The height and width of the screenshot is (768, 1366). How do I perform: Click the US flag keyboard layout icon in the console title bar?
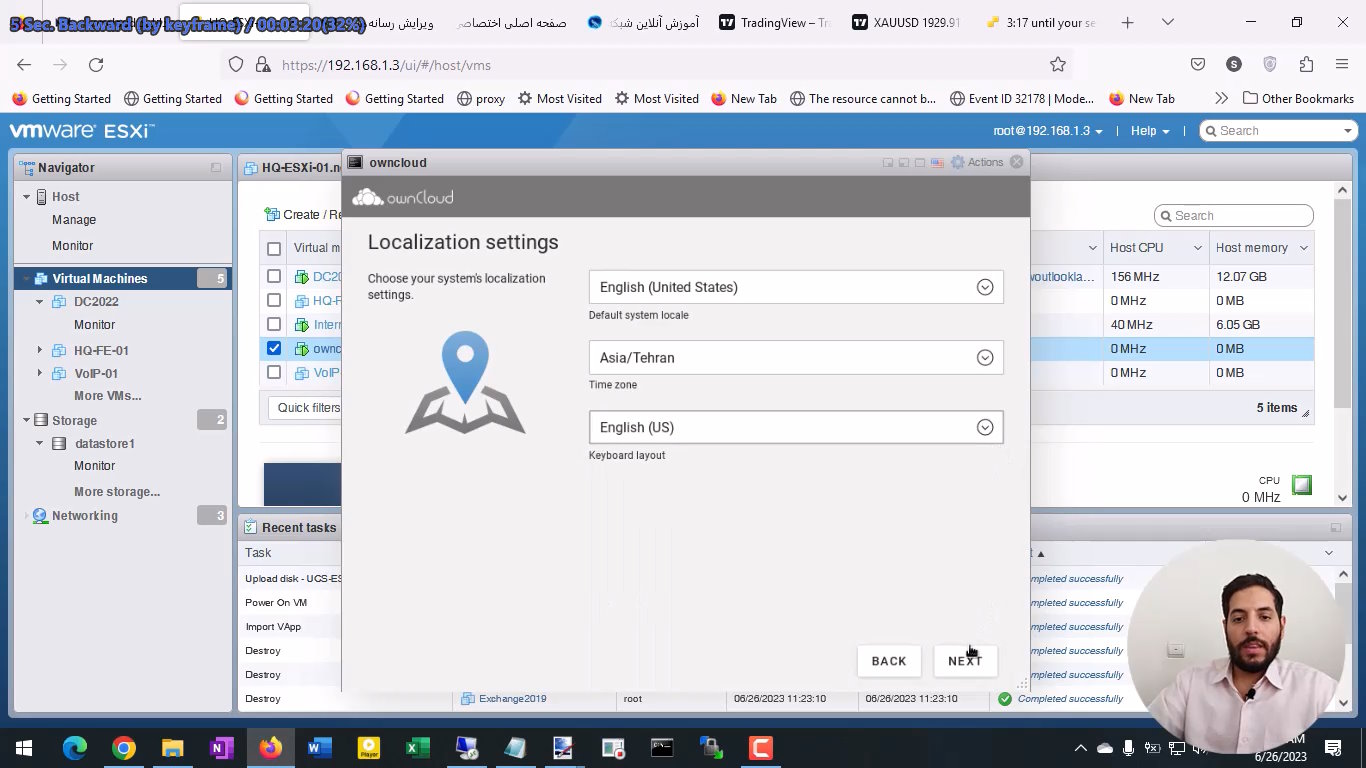click(x=937, y=162)
